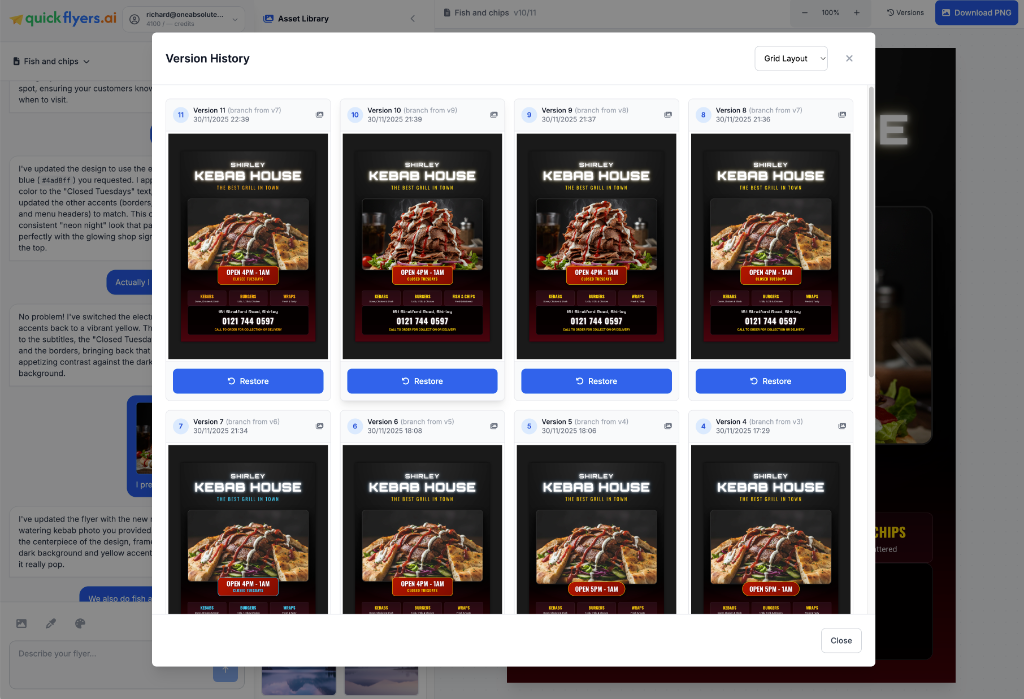The width and height of the screenshot is (1024, 699).
Task: Click the image icon on Version 7 card
Action: tap(319, 426)
